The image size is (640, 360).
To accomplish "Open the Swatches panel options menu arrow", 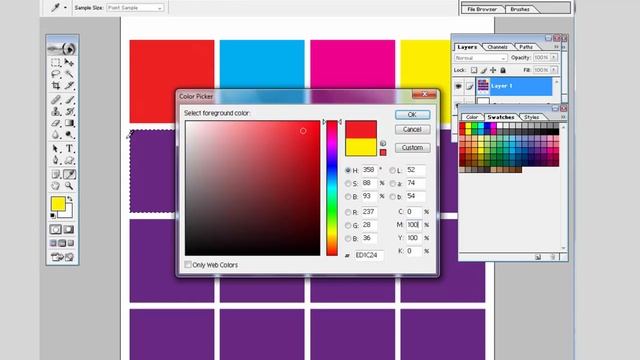I will [x=563, y=117].
